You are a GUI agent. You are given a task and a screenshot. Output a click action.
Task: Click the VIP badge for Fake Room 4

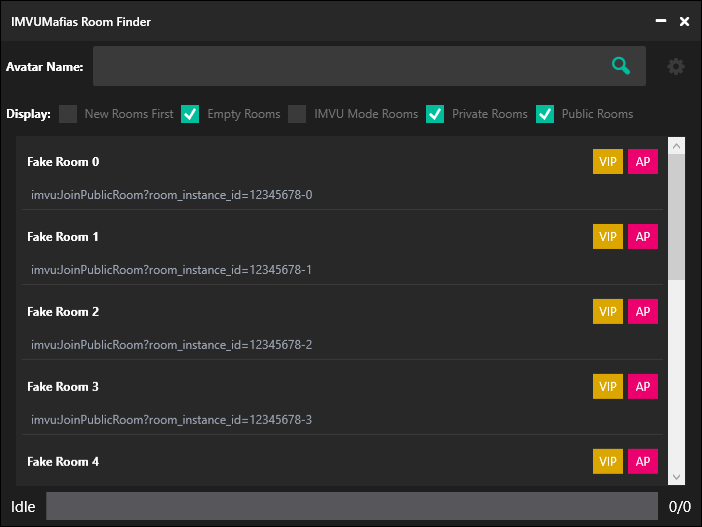[608, 461]
